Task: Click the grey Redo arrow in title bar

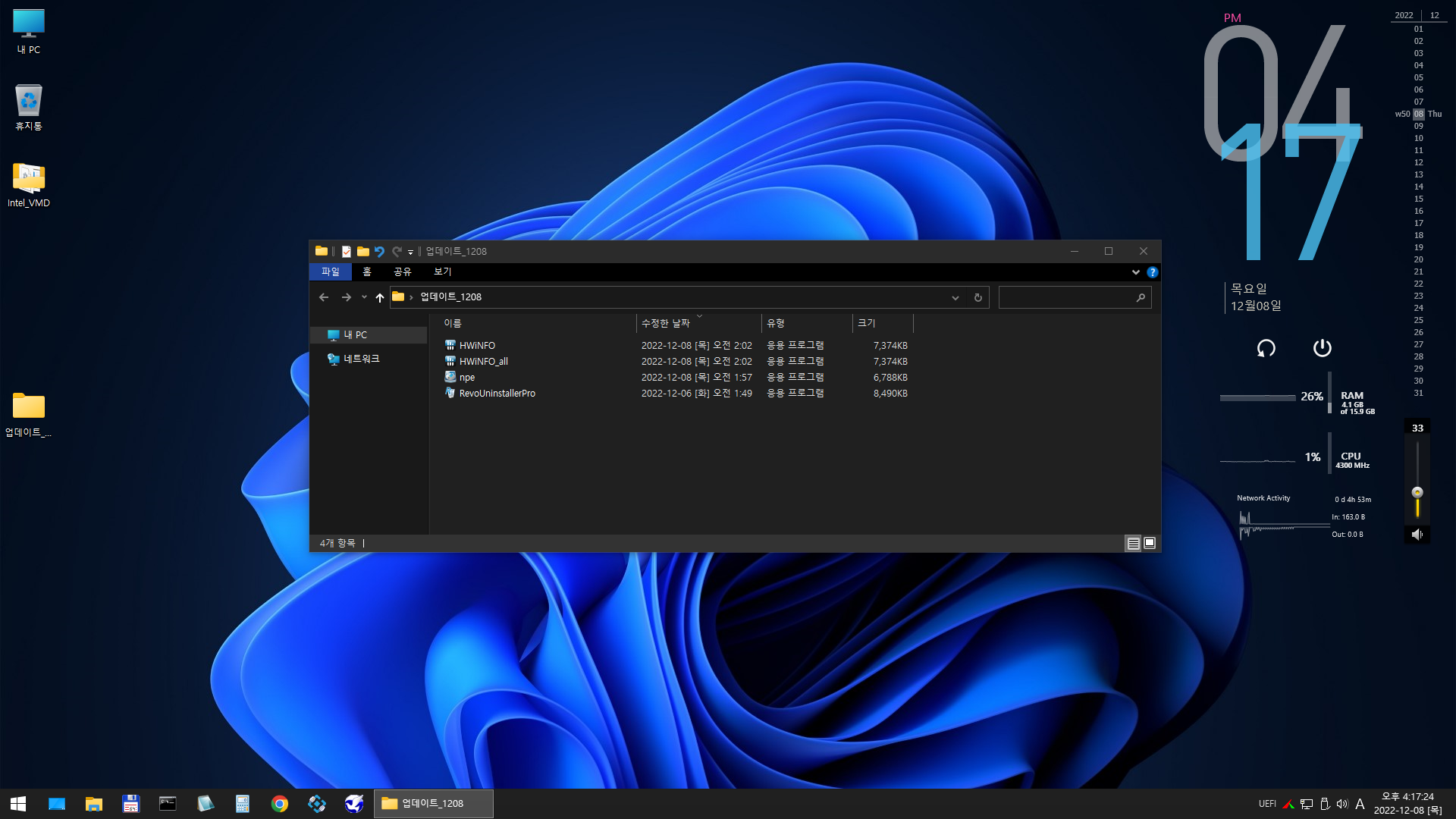Action: tap(396, 252)
